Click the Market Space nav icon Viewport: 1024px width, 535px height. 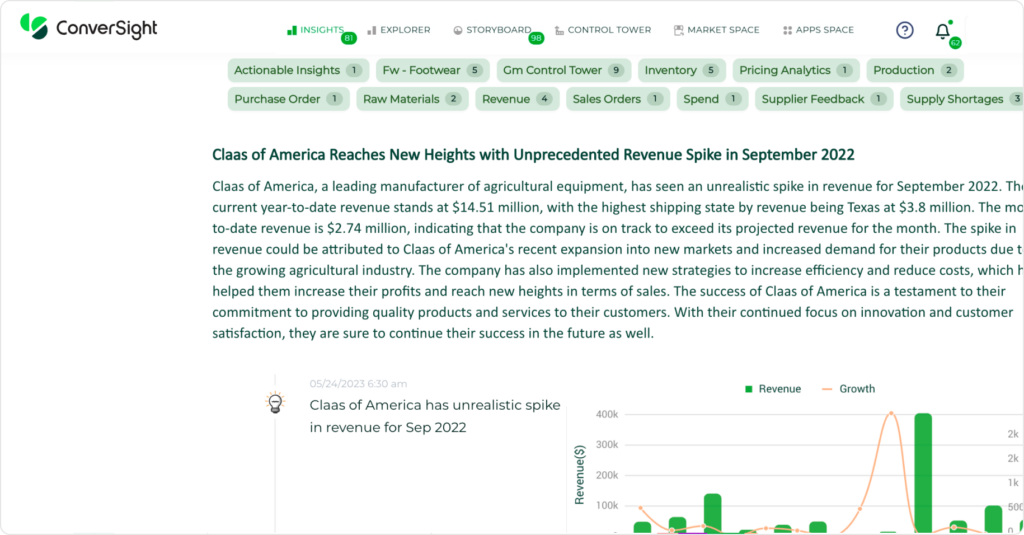pyautogui.click(x=679, y=30)
